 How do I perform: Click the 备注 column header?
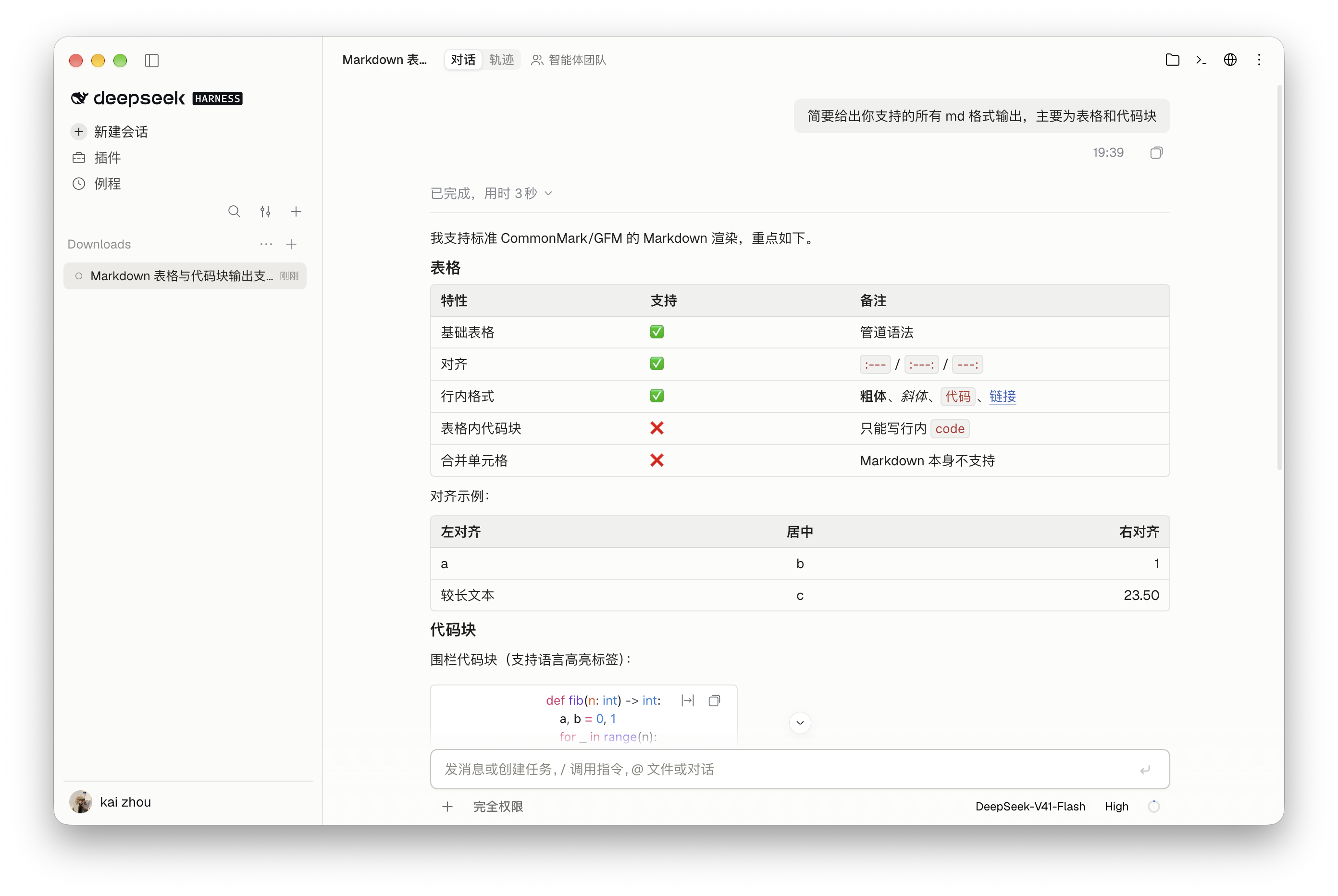[873, 300]
